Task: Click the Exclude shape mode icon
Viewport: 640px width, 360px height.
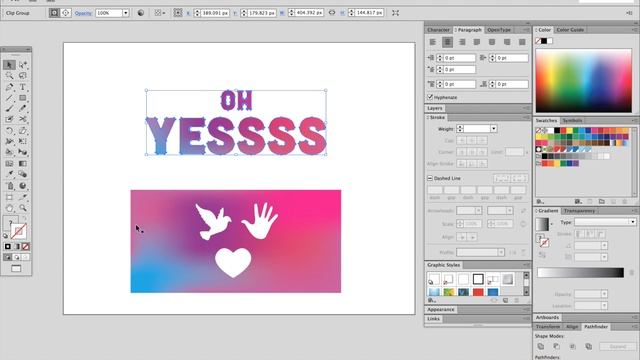Action: (x=589, y=346)
